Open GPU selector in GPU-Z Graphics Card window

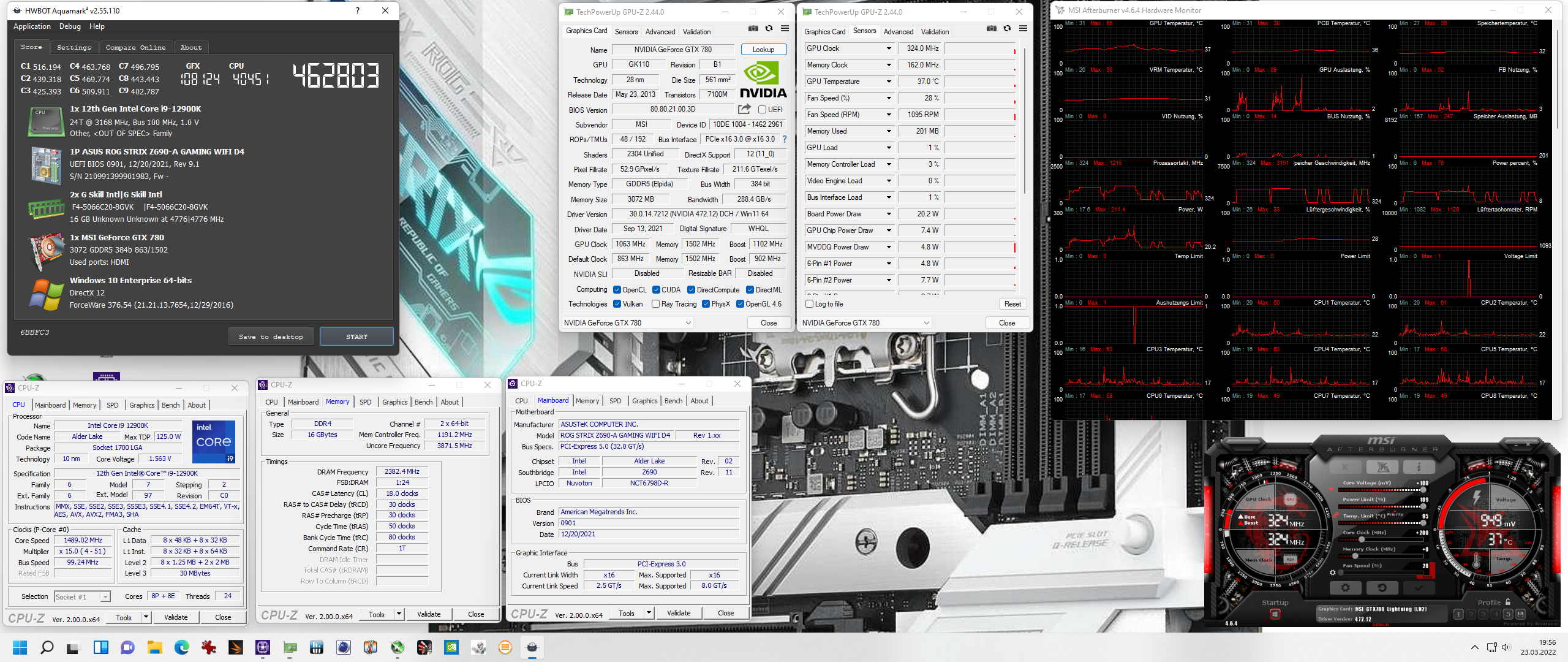[x=628, y=323]
